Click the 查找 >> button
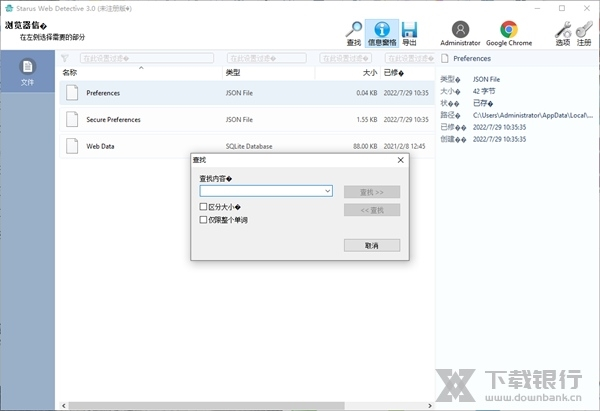Viewport: 600px width, 411px height. [x=372, y=192]
